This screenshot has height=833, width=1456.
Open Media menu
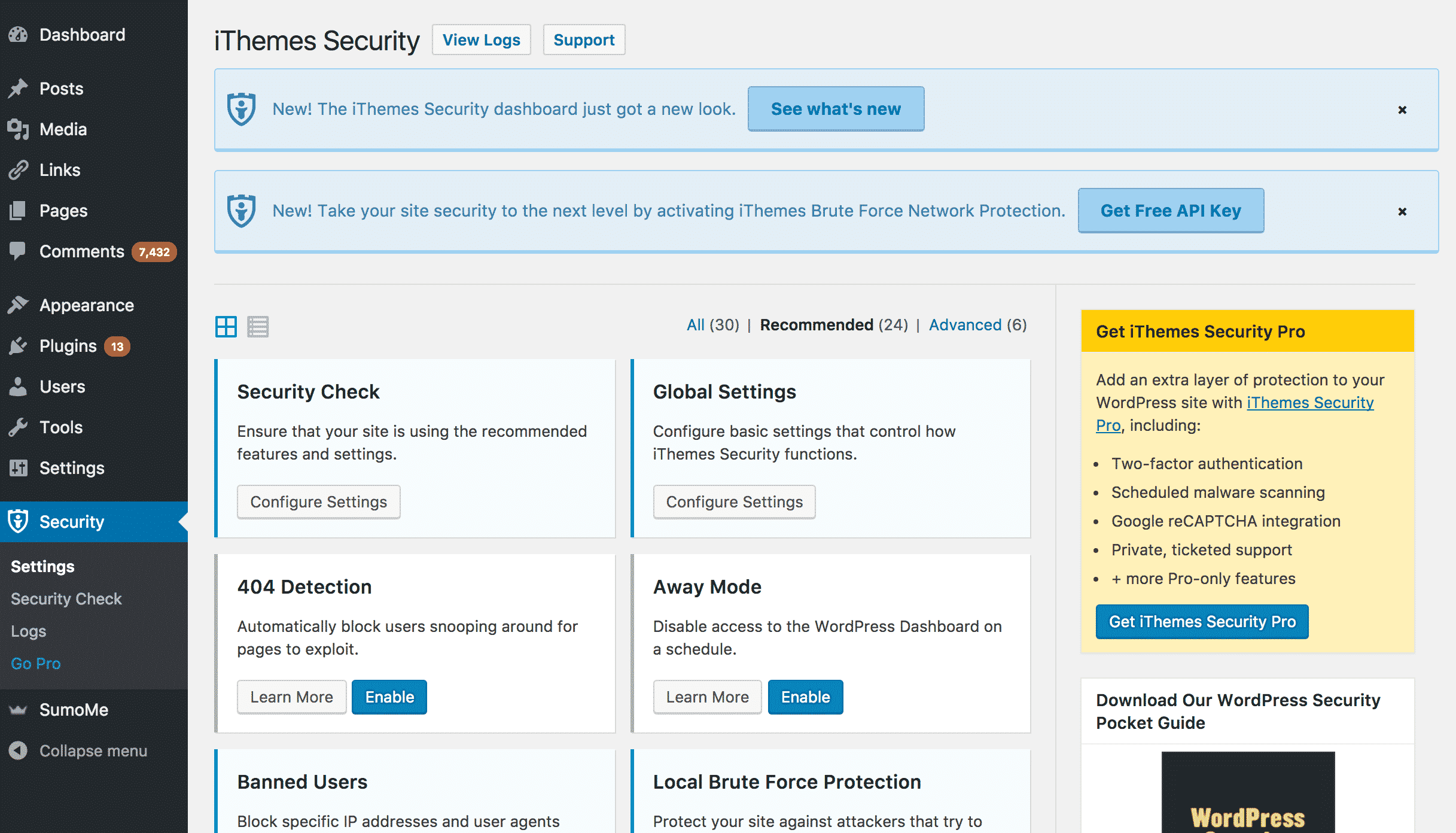pyautogui.click(x=63, y=129)
